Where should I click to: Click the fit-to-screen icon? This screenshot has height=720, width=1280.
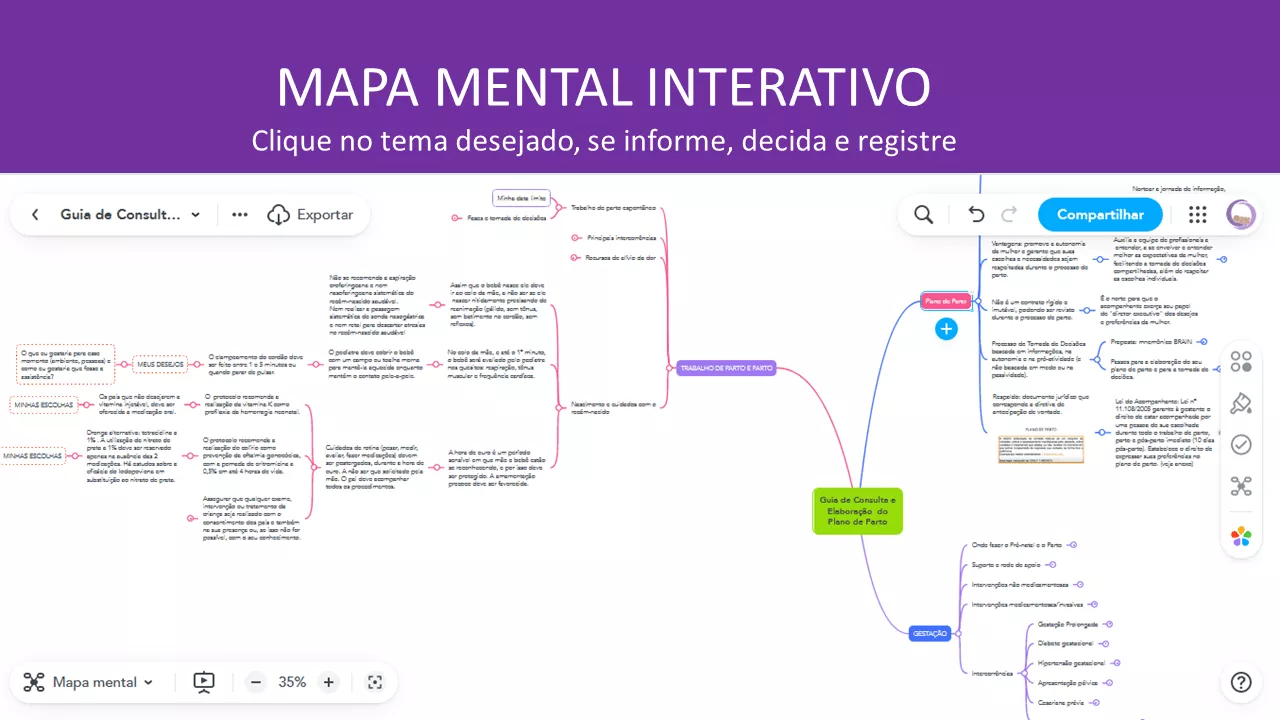375,682
